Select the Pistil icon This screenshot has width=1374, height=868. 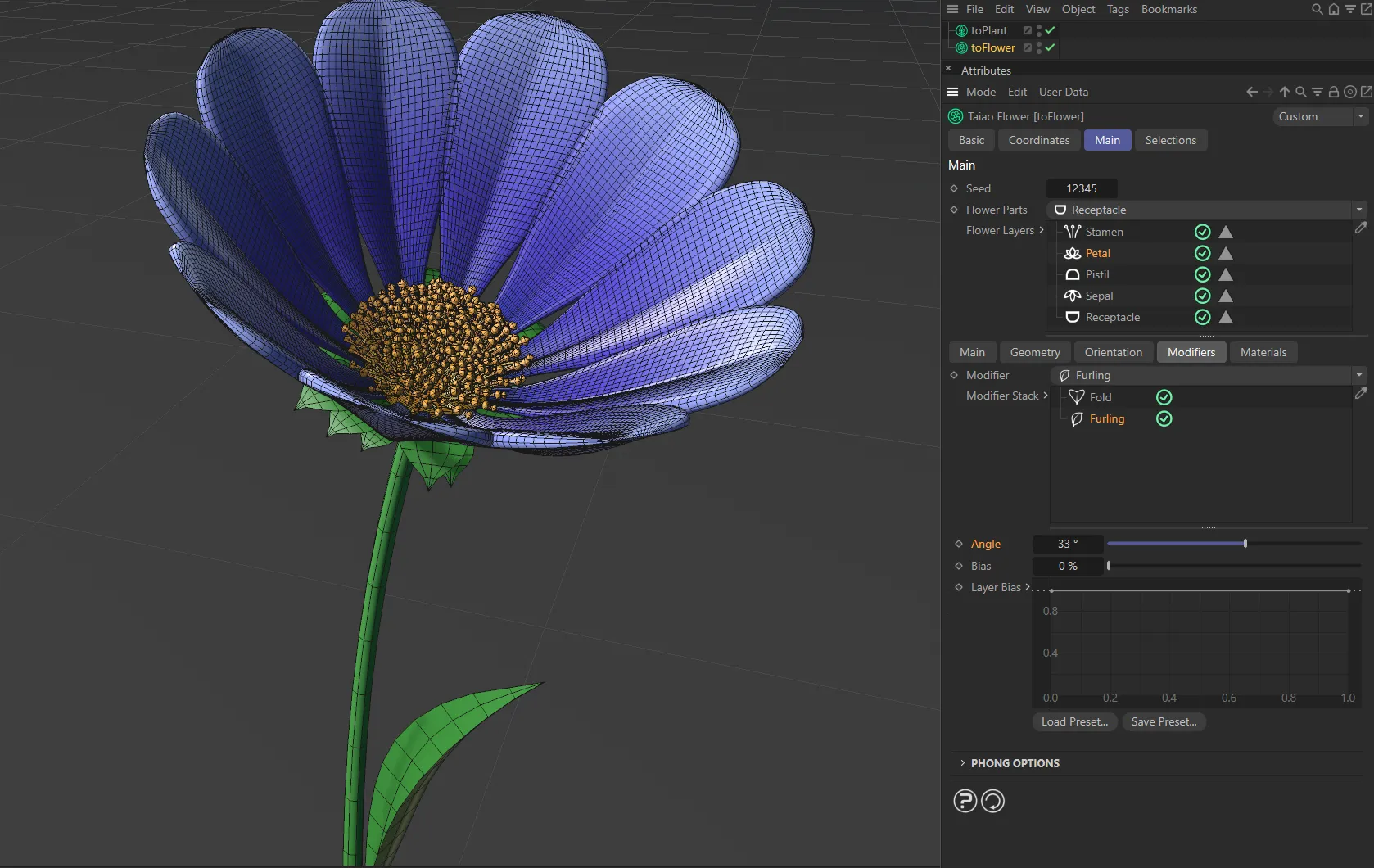click(x=1073, y=274)
